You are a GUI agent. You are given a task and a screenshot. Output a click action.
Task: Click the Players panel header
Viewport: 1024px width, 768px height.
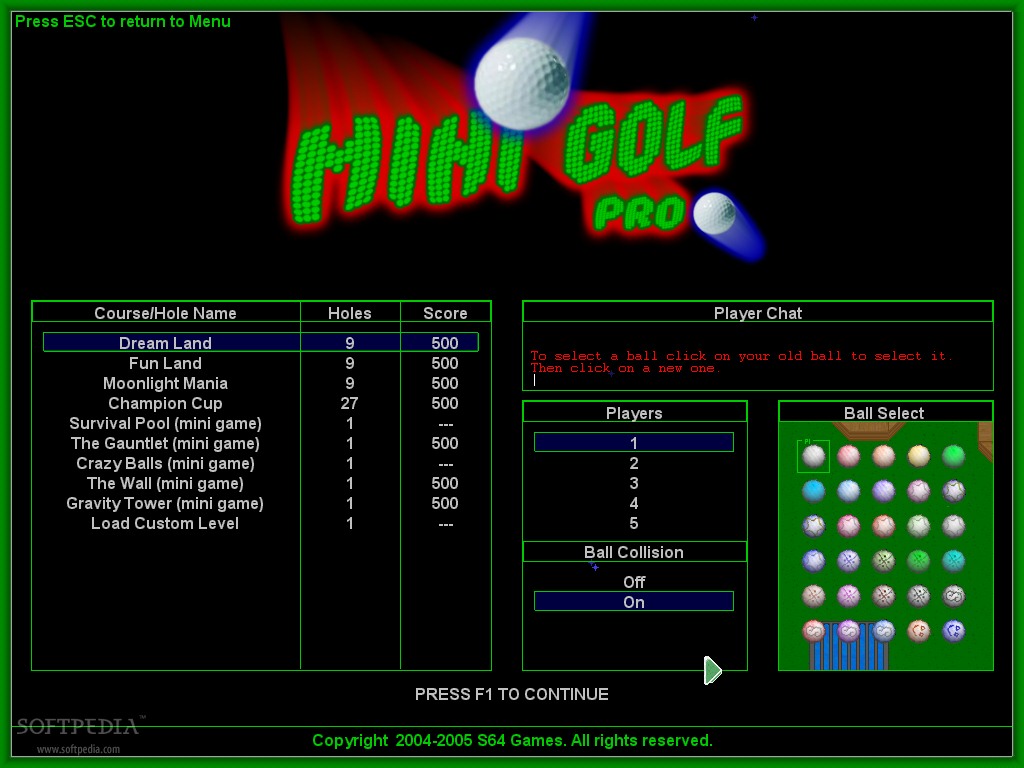(x=634, y=413)
